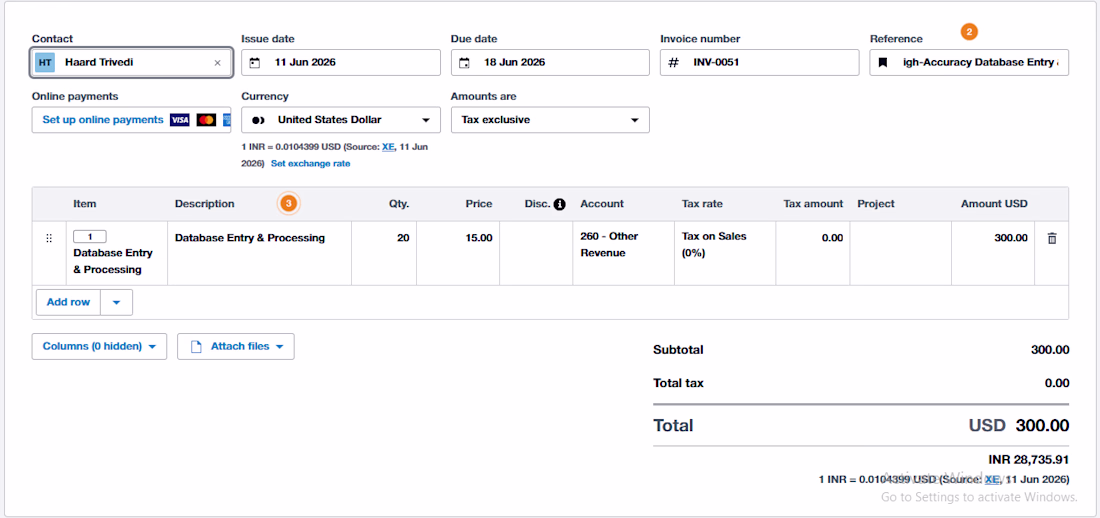Click the Issue date field 11 Jun 2026
The height and width of the screenshot is (518, 1100).
coord(341,62)
